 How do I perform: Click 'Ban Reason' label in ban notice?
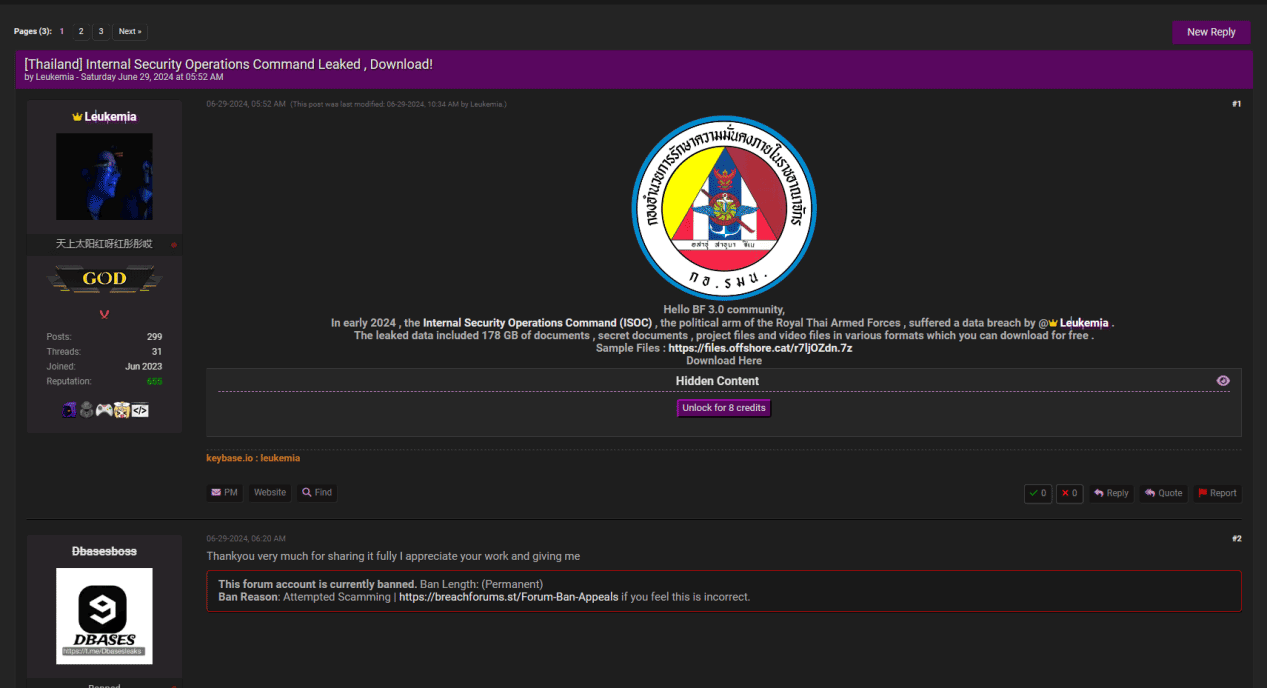pos(246,597)
